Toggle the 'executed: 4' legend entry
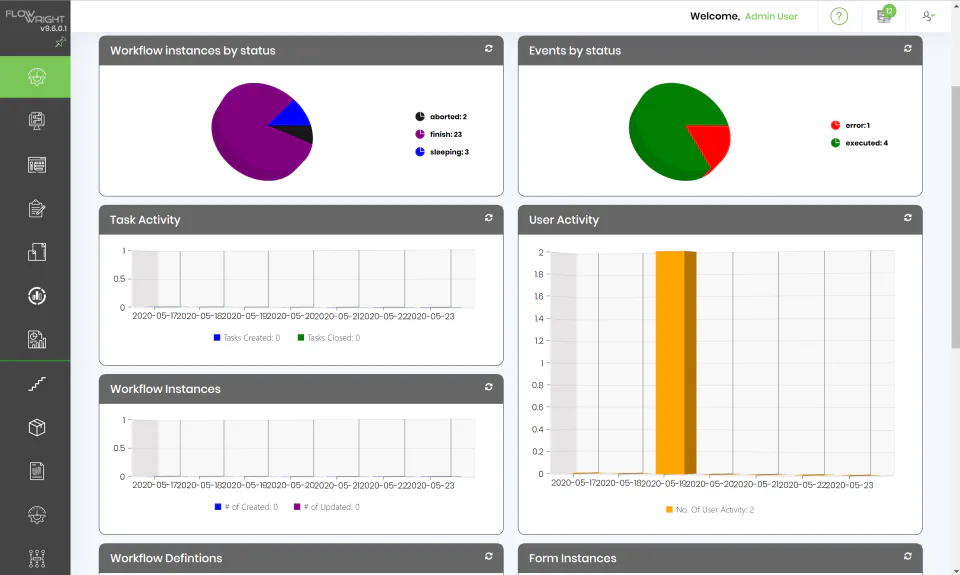Viewport: 960px width, 575px height. point(859,143)
